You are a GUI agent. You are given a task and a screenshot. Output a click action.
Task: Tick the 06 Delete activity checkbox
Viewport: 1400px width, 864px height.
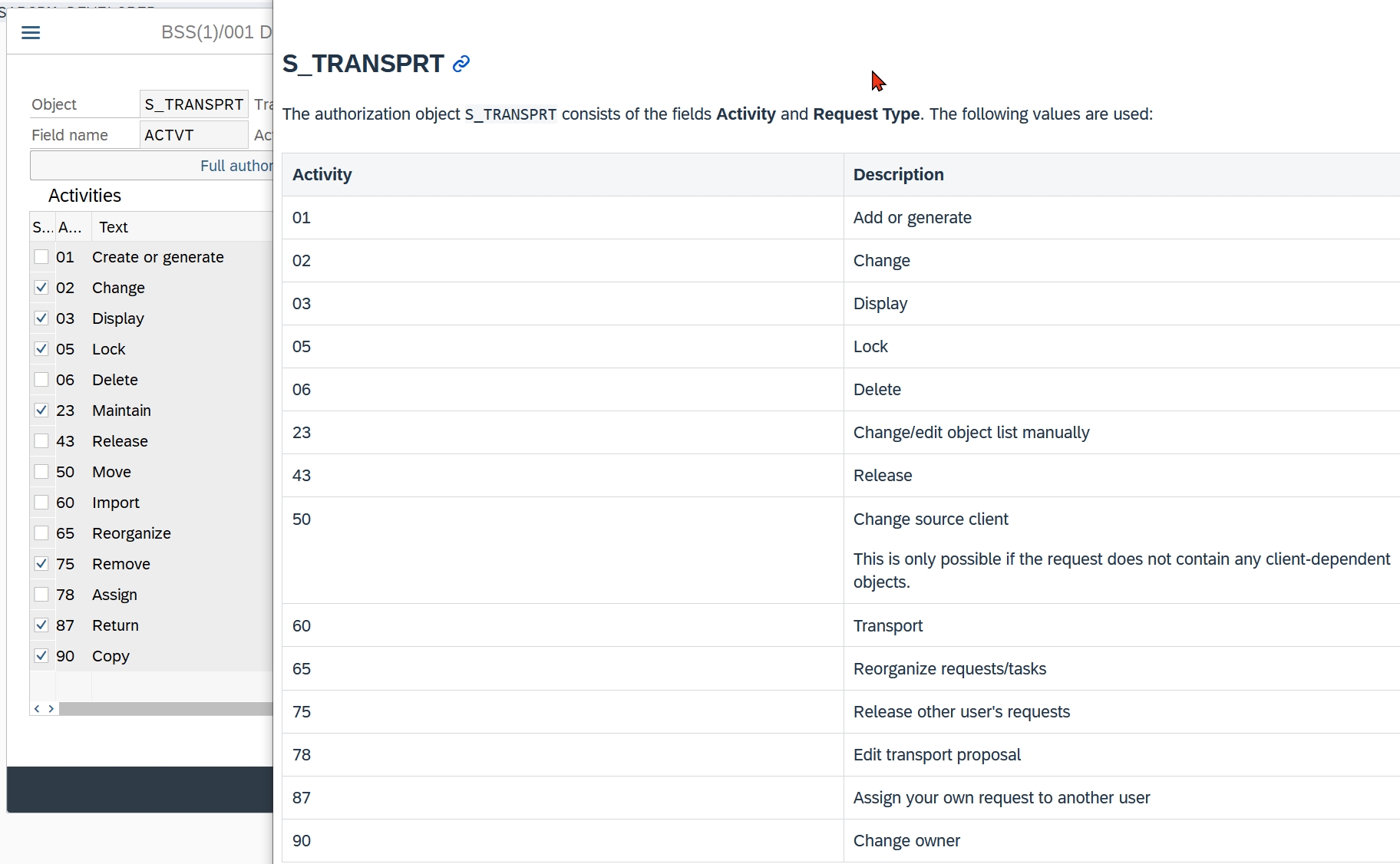[41, 380]
